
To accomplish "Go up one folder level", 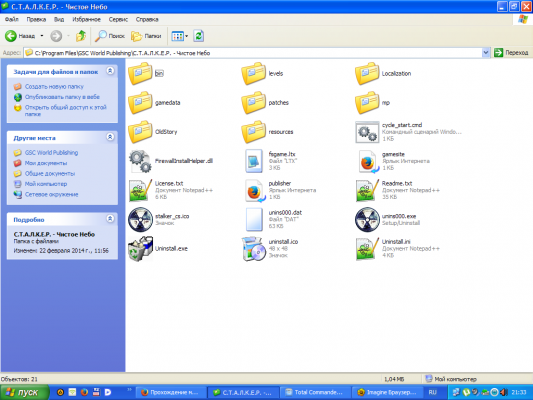I will pyautogui.click(x=81, y=36).
